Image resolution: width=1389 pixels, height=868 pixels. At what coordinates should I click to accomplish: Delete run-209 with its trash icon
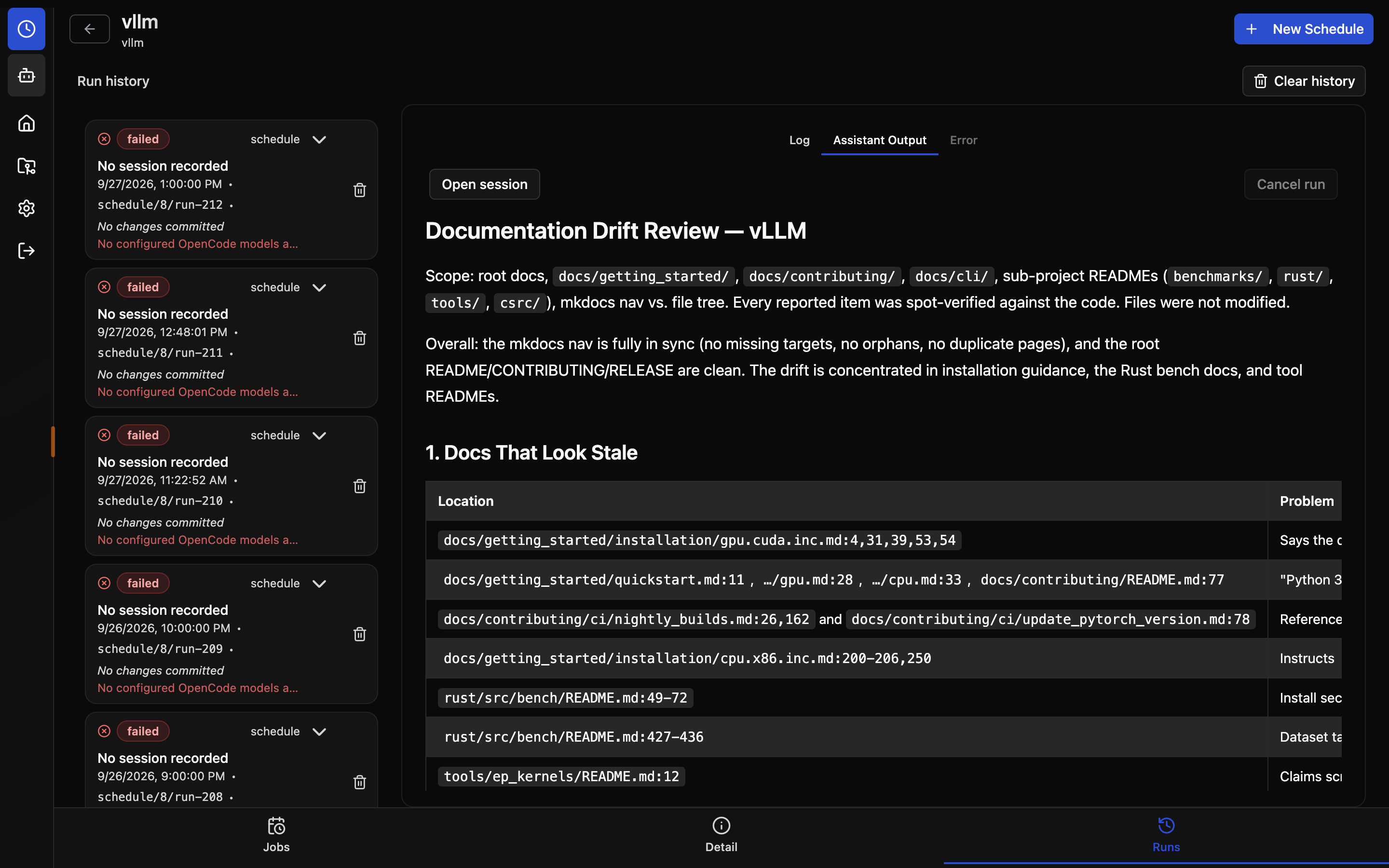coord(359,634)
